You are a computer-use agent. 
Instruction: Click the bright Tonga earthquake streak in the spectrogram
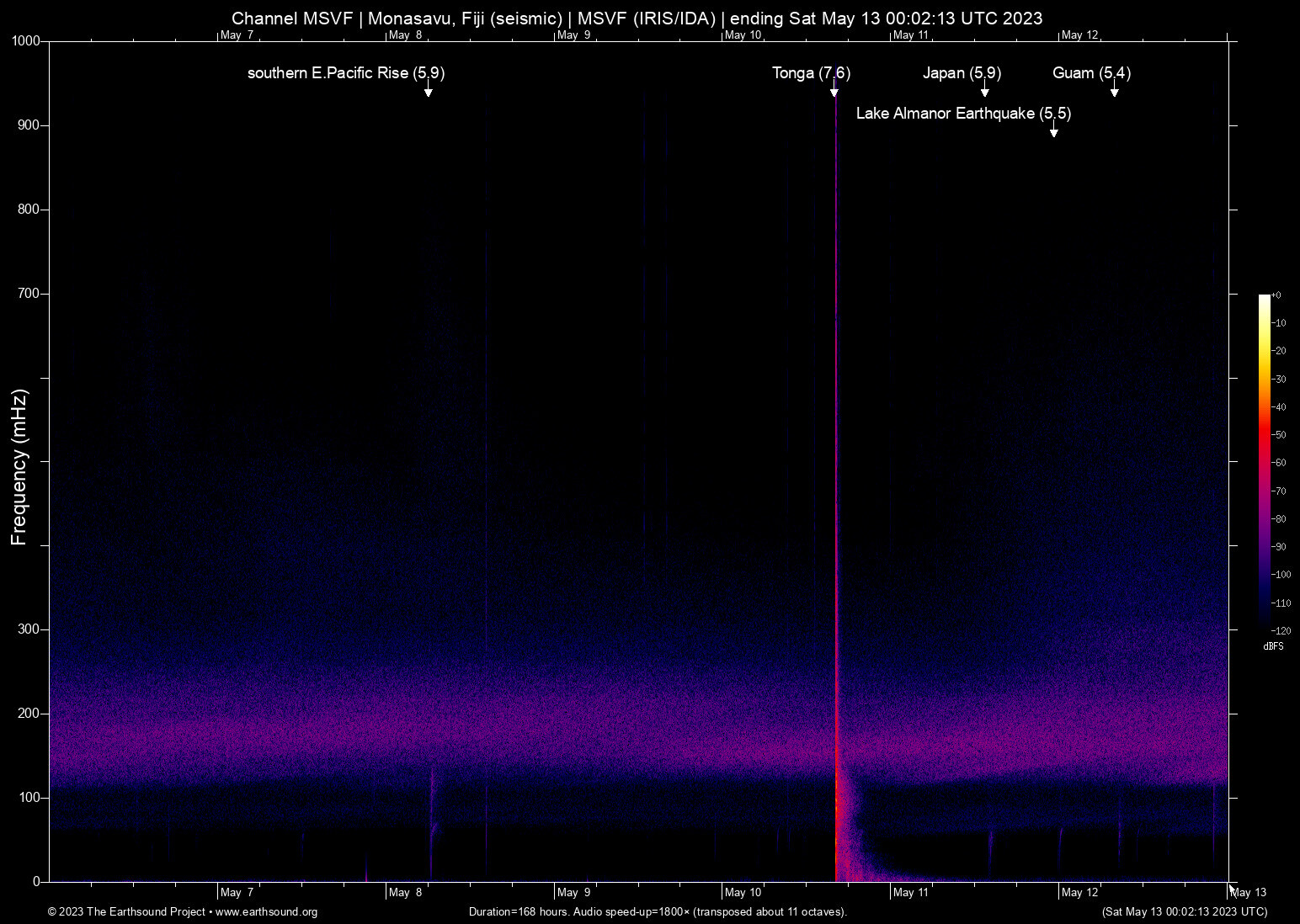coord(837,488)
